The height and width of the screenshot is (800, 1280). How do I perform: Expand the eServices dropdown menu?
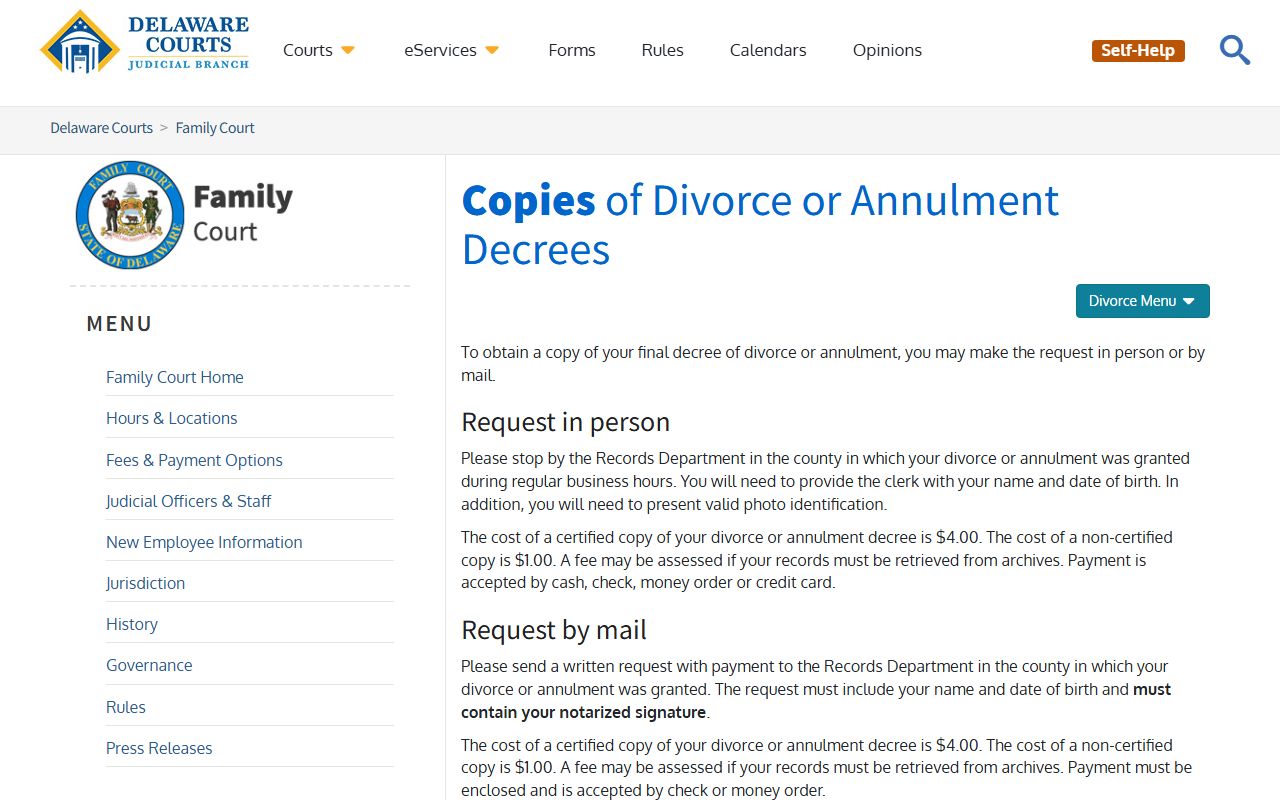click(x=452, y=50)
